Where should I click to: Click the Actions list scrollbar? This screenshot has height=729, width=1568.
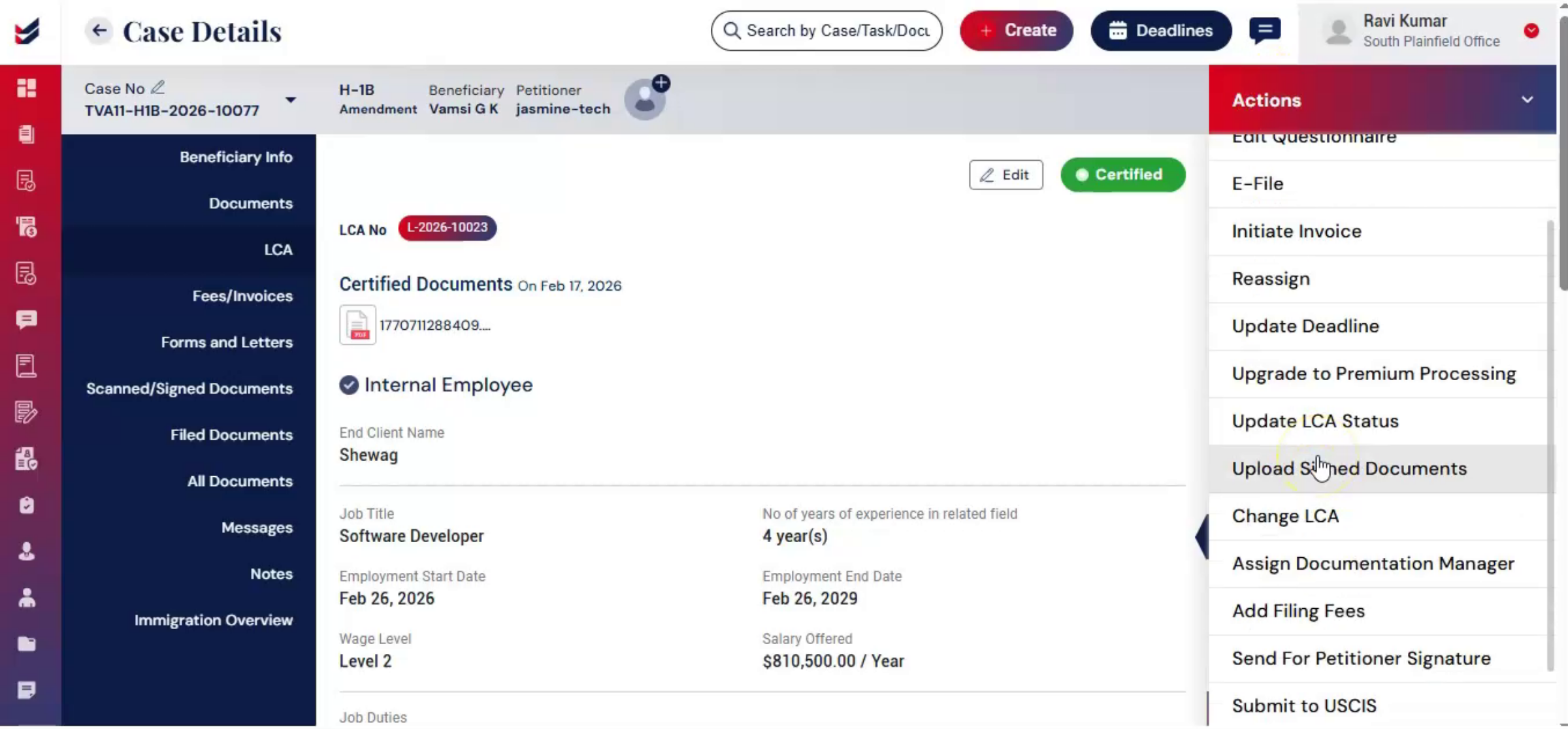(1550, 444)
